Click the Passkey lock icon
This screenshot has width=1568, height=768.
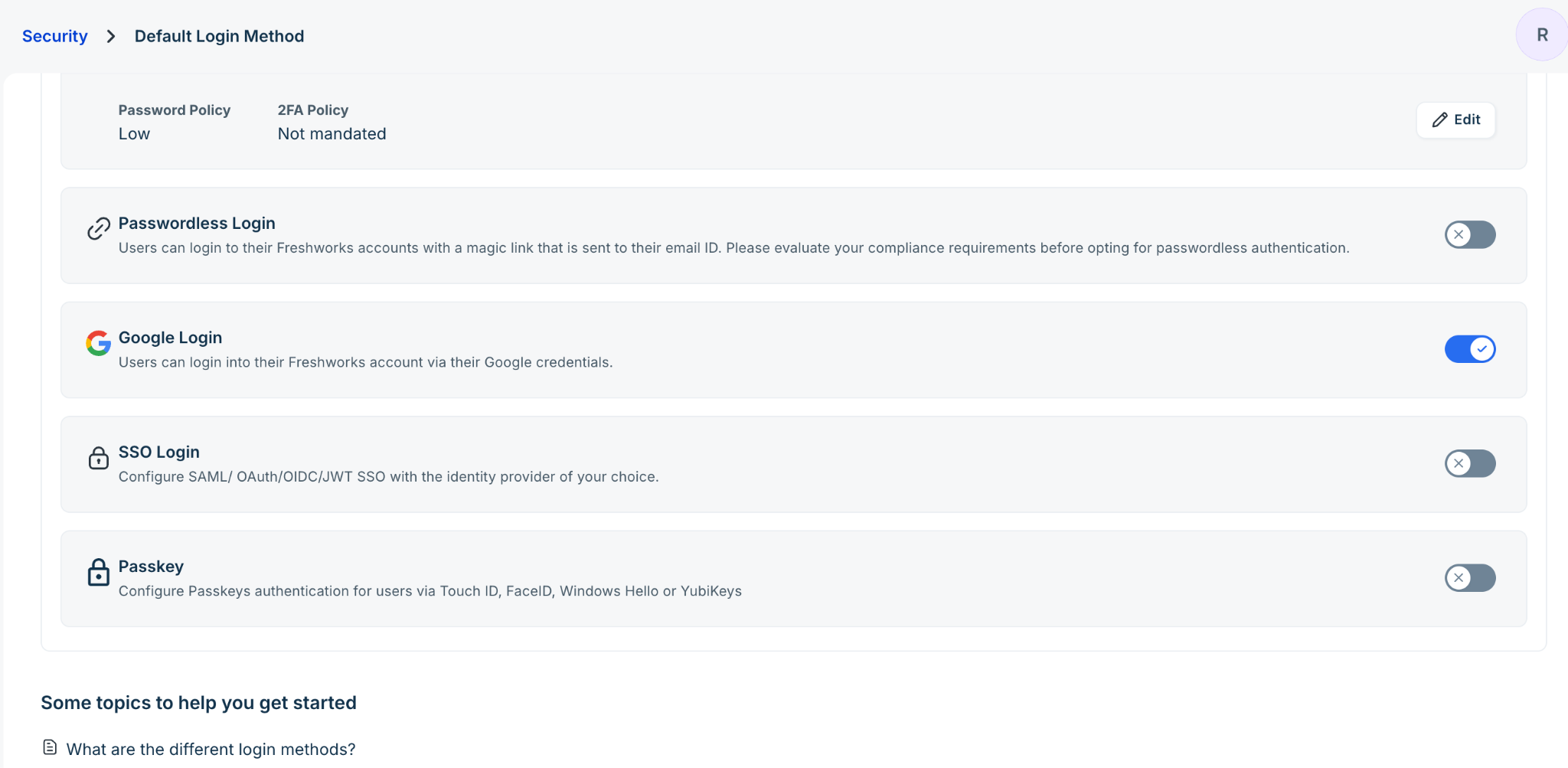coord(98,572)
